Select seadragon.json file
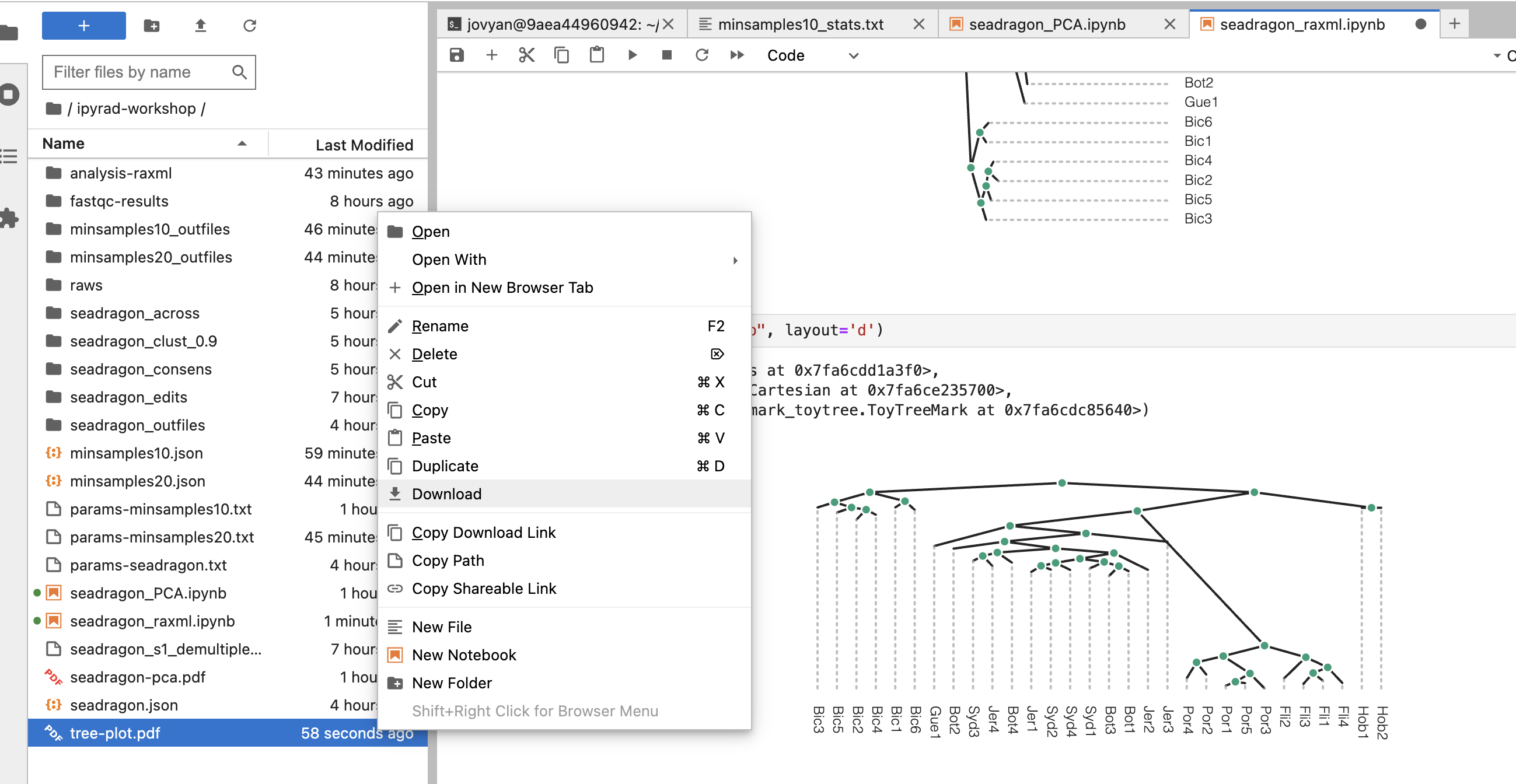 203,705
